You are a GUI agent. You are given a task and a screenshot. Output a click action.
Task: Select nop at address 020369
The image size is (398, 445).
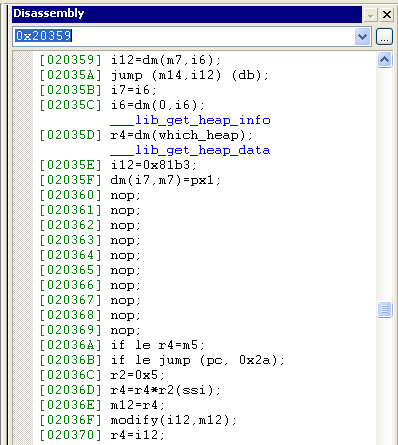pyautogui.click(x=125, y=330)
